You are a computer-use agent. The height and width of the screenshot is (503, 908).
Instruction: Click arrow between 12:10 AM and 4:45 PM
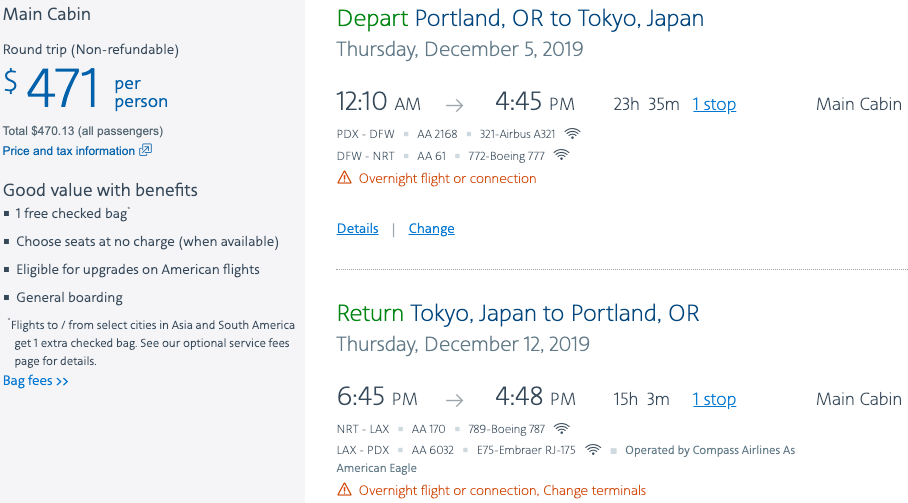click(x=455, y=104)
